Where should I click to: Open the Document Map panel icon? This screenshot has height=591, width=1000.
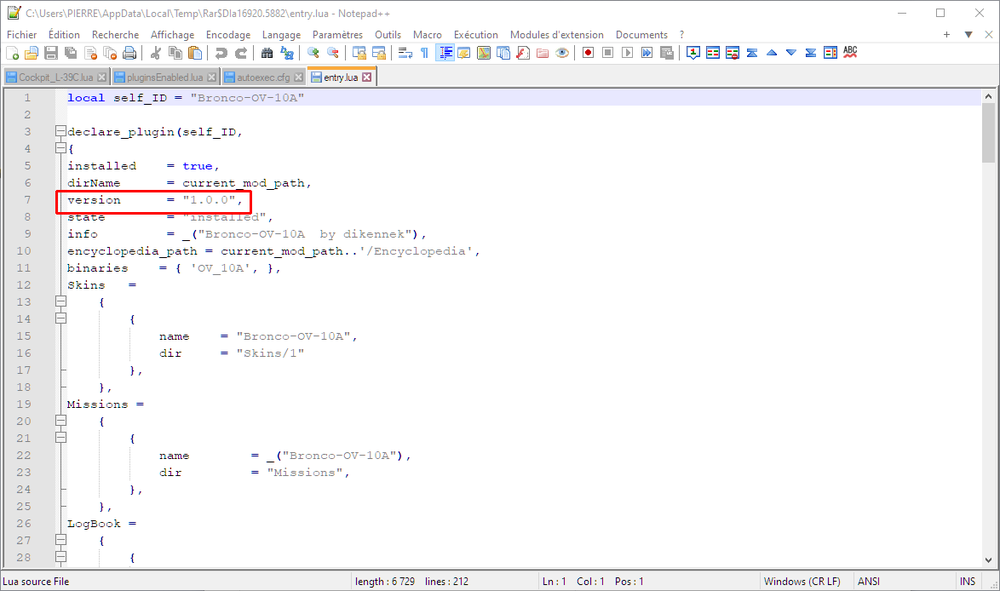[484, 53]
